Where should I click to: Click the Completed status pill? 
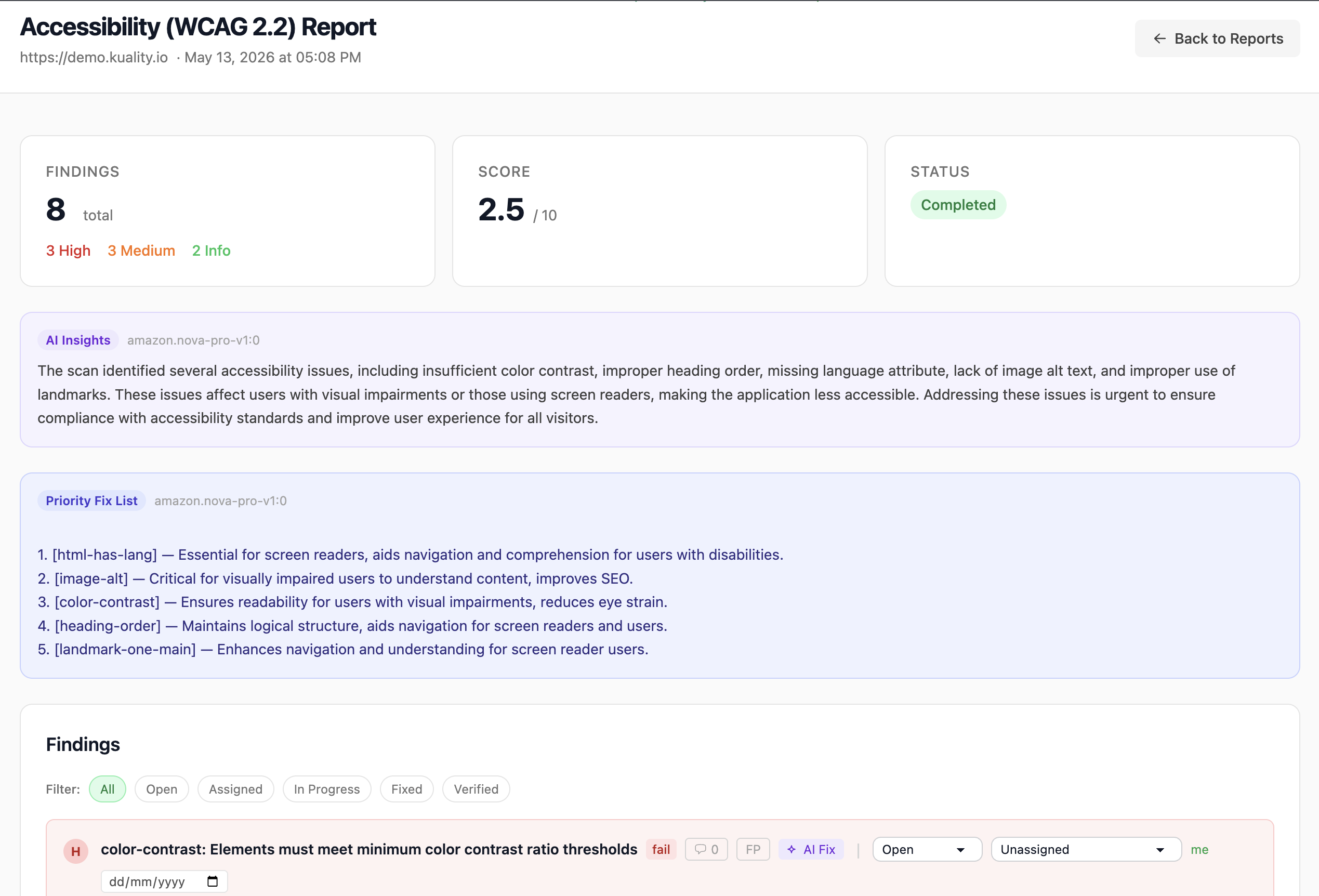pyautogui.click(x=958, y=205)
